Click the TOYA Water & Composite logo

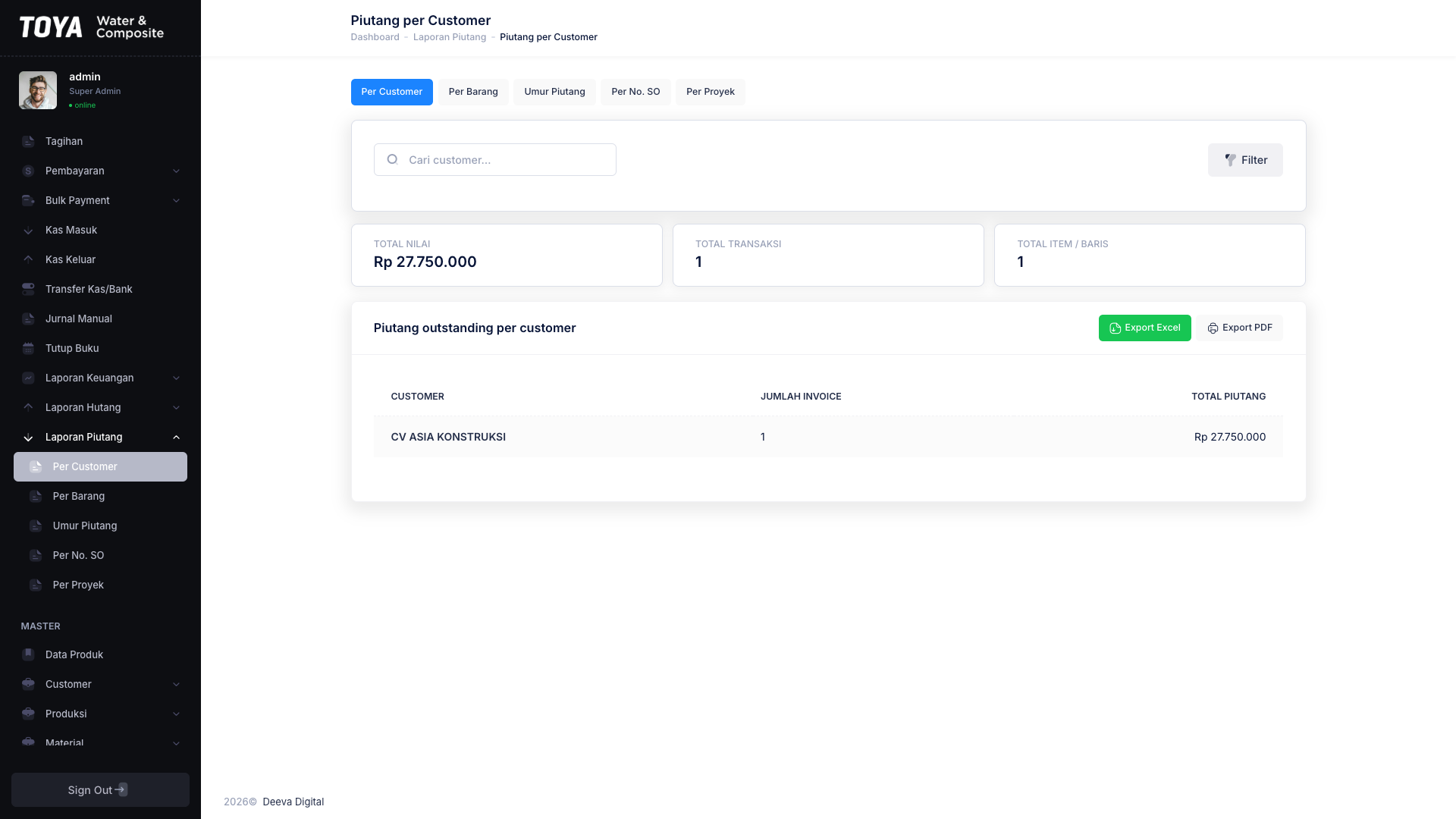coord(92,27)
